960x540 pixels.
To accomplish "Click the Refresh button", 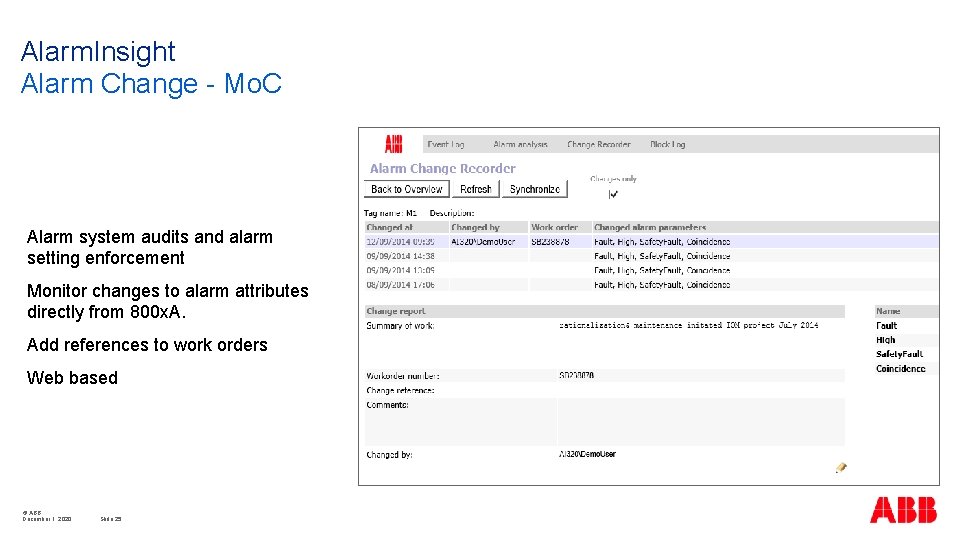I will coord(476,189).
